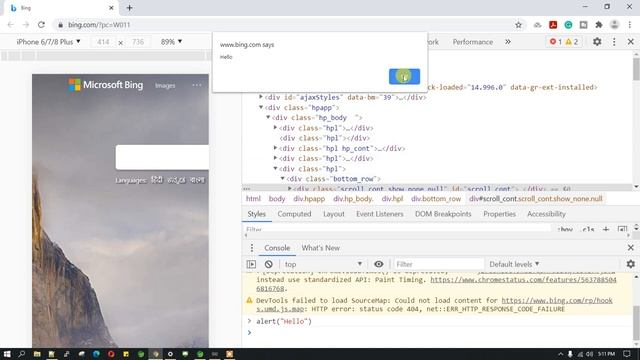The height and width of the screenshot is (360, 640).
Task: Switch to the DOM Breakpoints tab
Action: [x=443, y=214]
